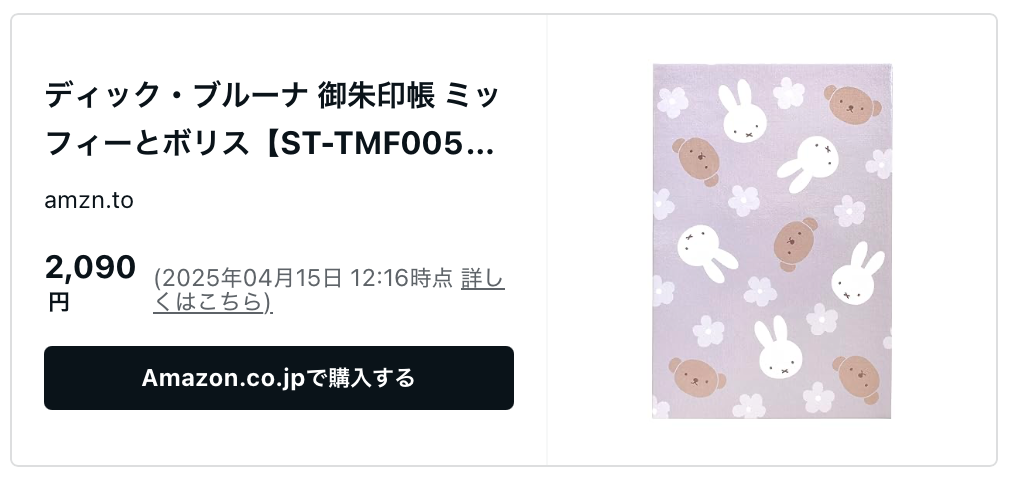Click the Miffy face at bottom center of cover
The image size is (1012, 482).
click(x=779, y=349)
